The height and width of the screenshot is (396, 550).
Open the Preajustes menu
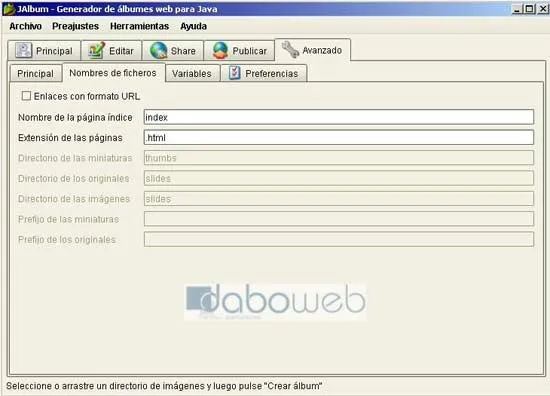75,26
